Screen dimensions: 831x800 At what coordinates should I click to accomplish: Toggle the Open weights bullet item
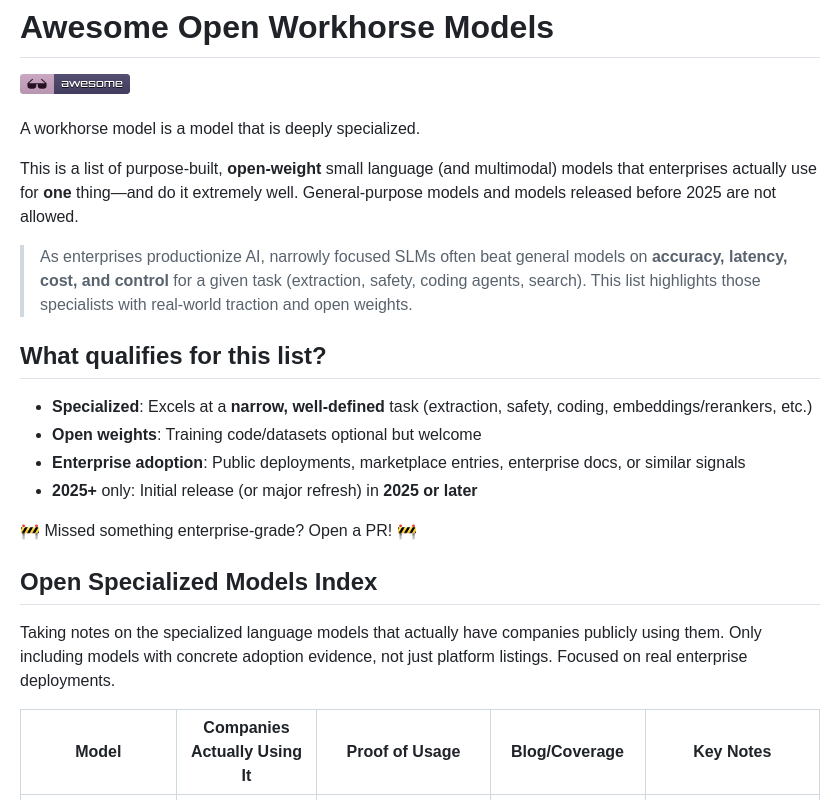104,434
